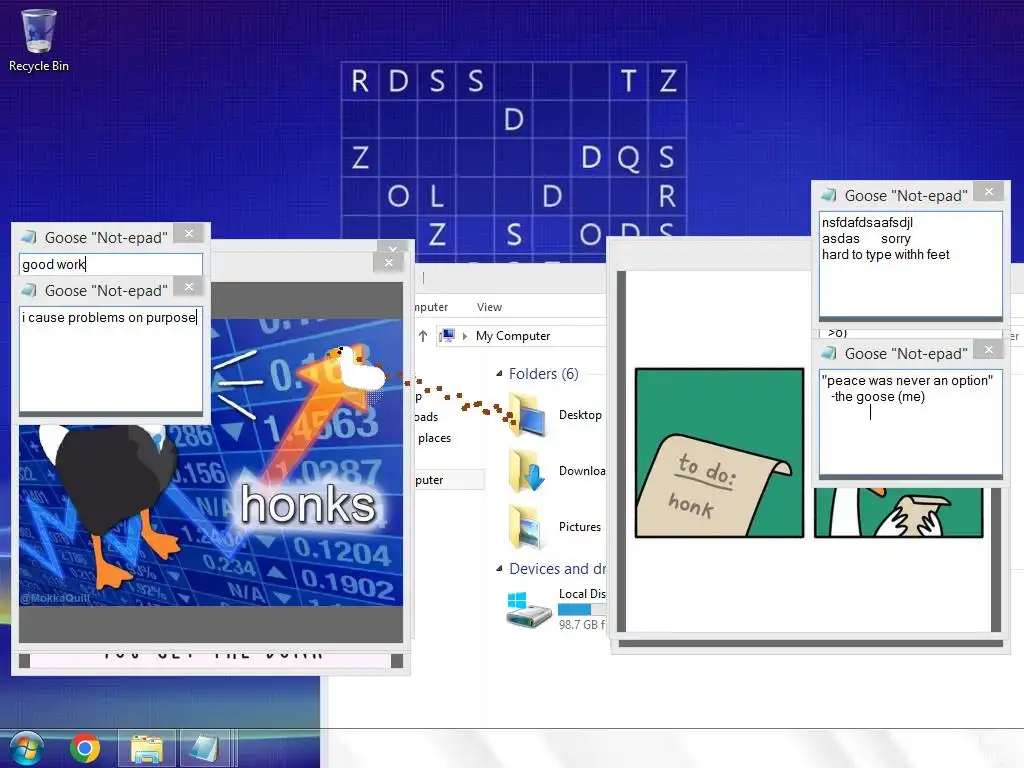Click the 'to do: honk' comic panel
1024x768 pixels.
[719, 453]
